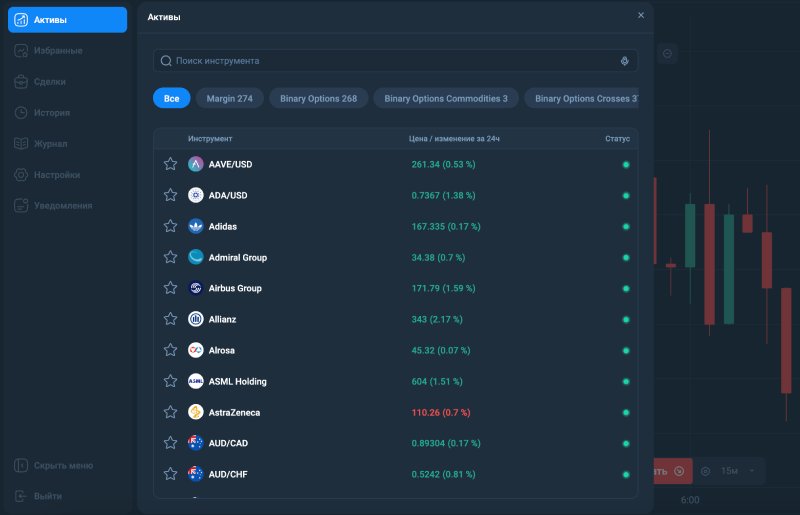This screenshot has width=800, height=515.
Task: Open Настройки gear icon
Action: [x=21, y=175]
